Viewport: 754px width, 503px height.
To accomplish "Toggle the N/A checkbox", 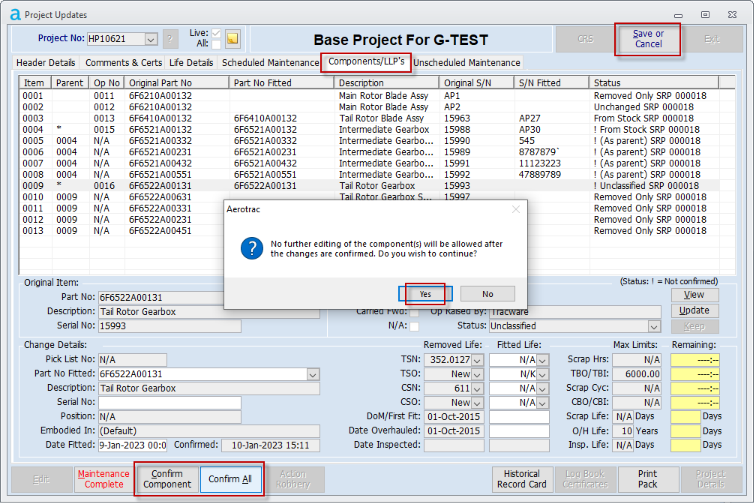I will point(414,326).
